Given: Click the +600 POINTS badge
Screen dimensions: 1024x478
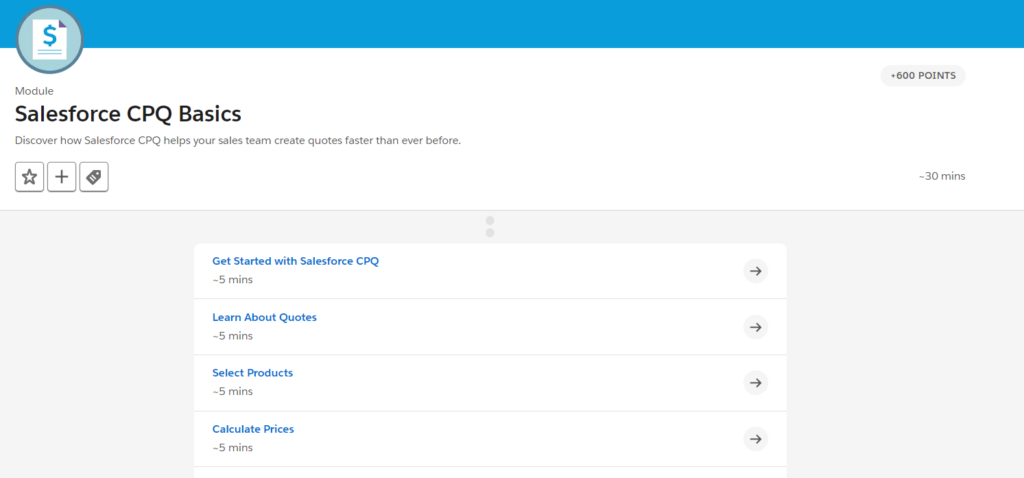Looking at the screenshot, I should point(923,76).
